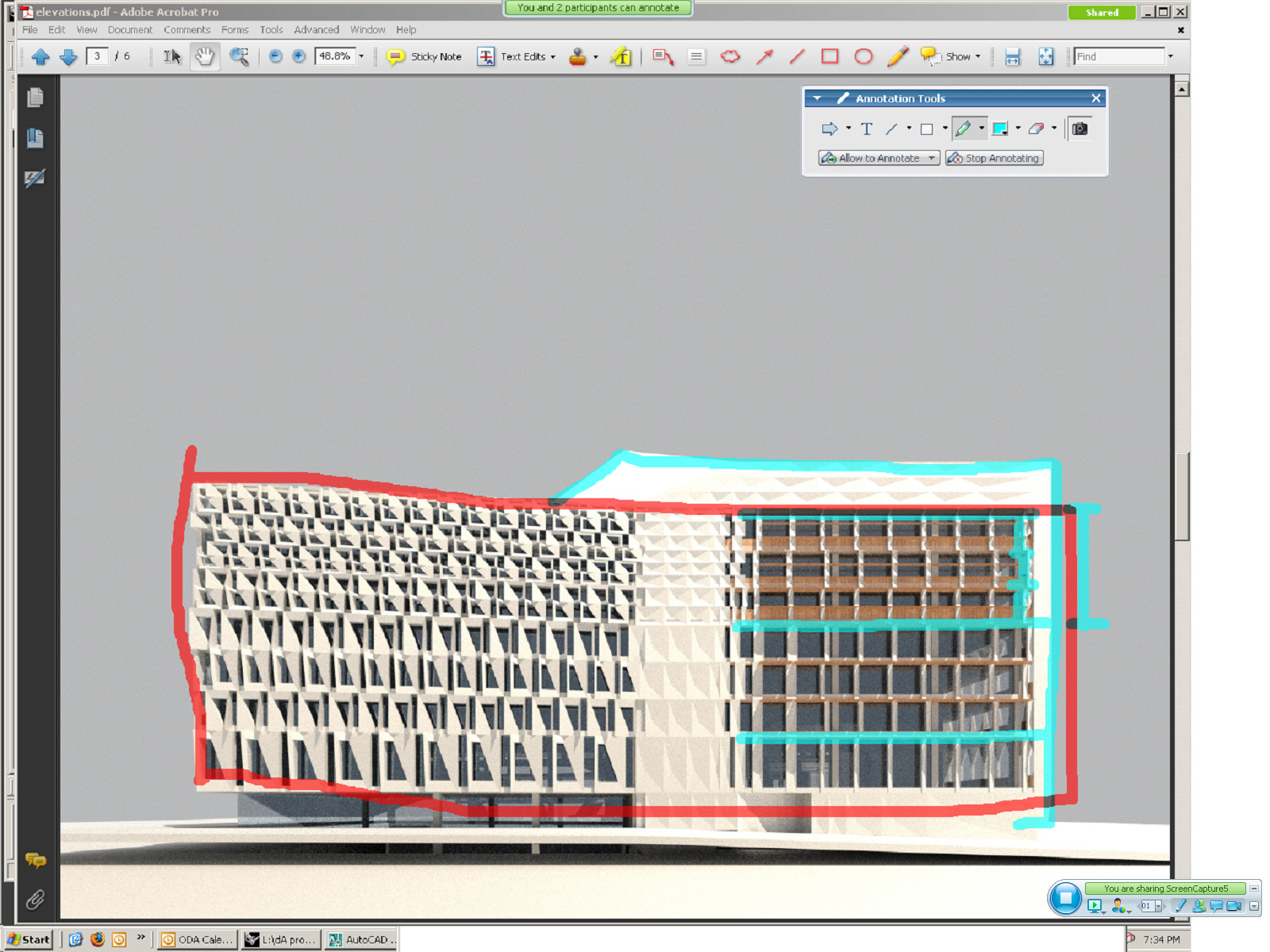The width and height of the screenshot is (1270, 952).
Task: Click the Windows Start button
Action: (29, 939)
